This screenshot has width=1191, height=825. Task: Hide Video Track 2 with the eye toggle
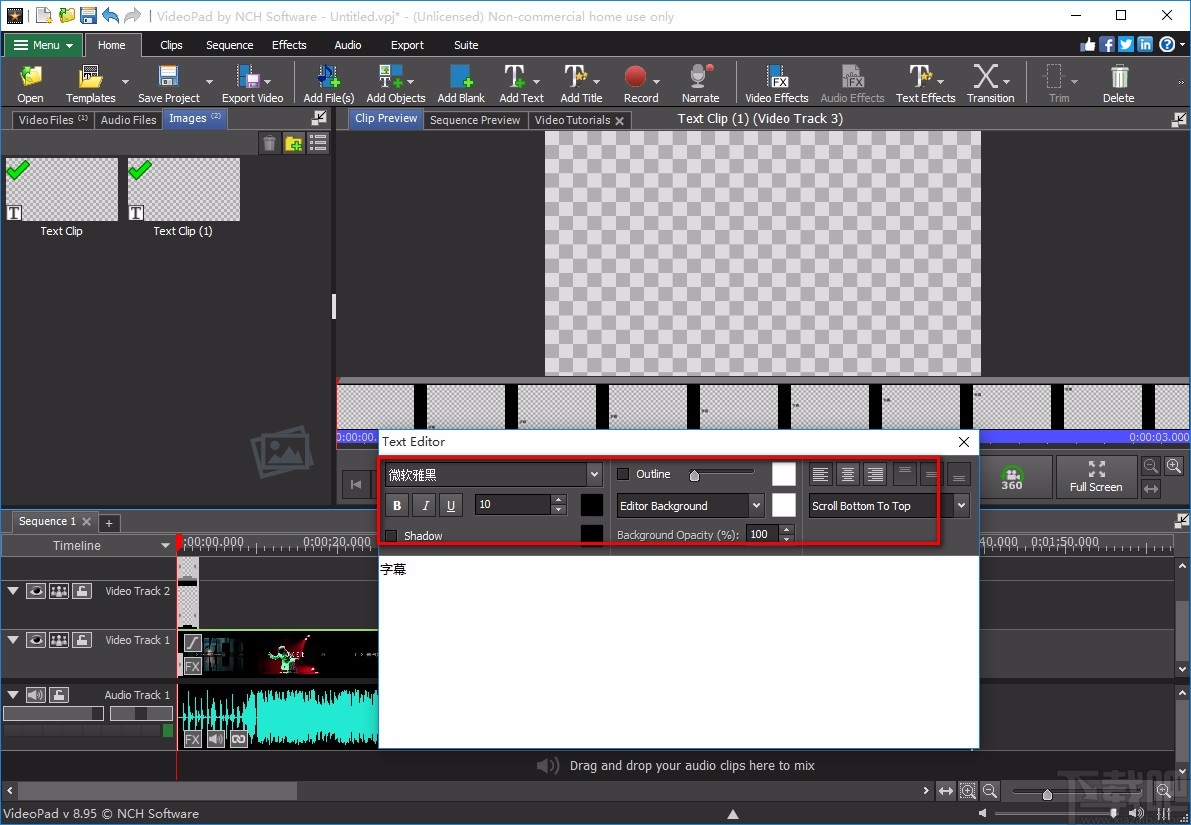36,591
